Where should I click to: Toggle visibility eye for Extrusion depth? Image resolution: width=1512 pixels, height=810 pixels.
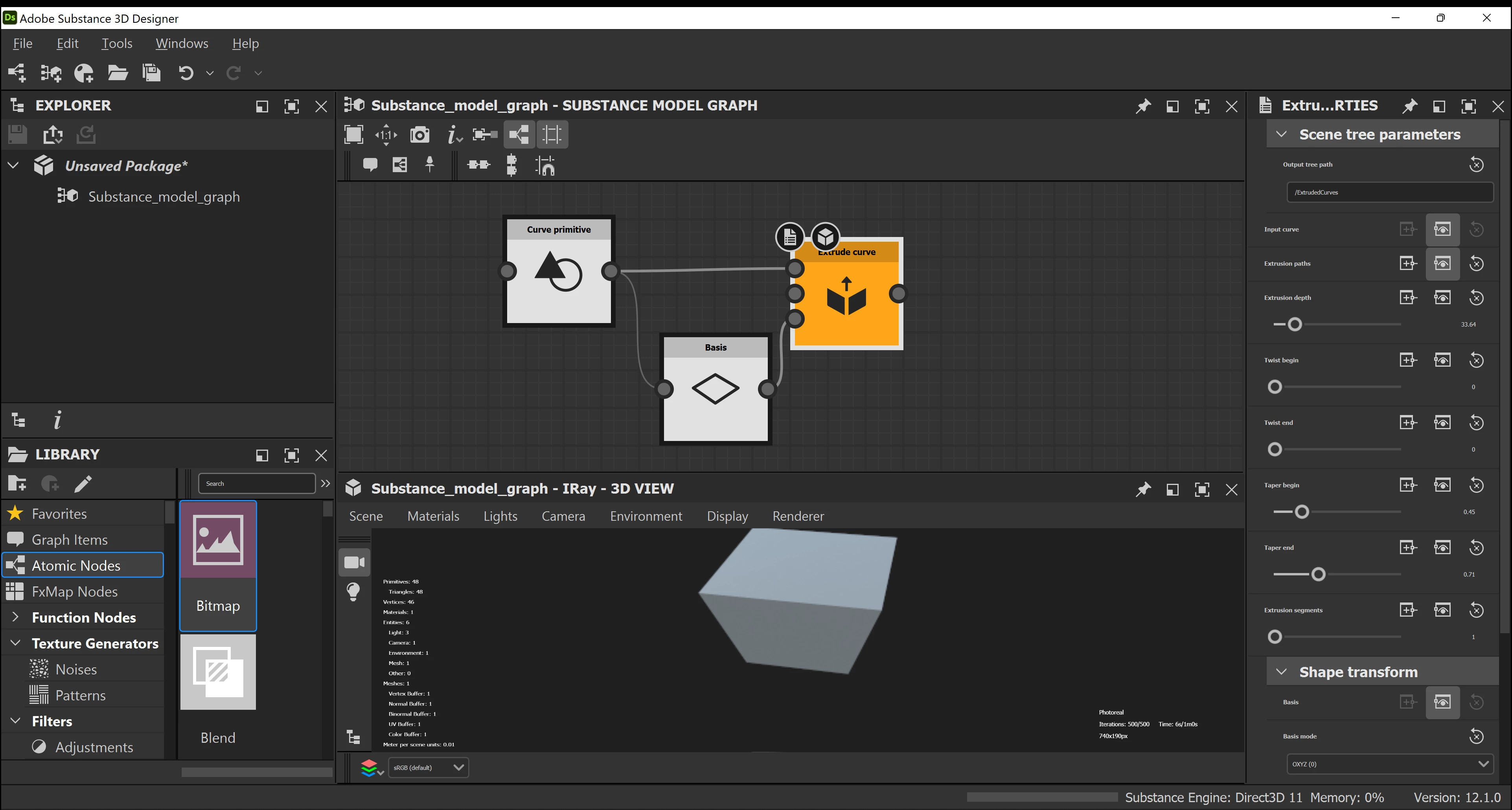(1442, 298)
